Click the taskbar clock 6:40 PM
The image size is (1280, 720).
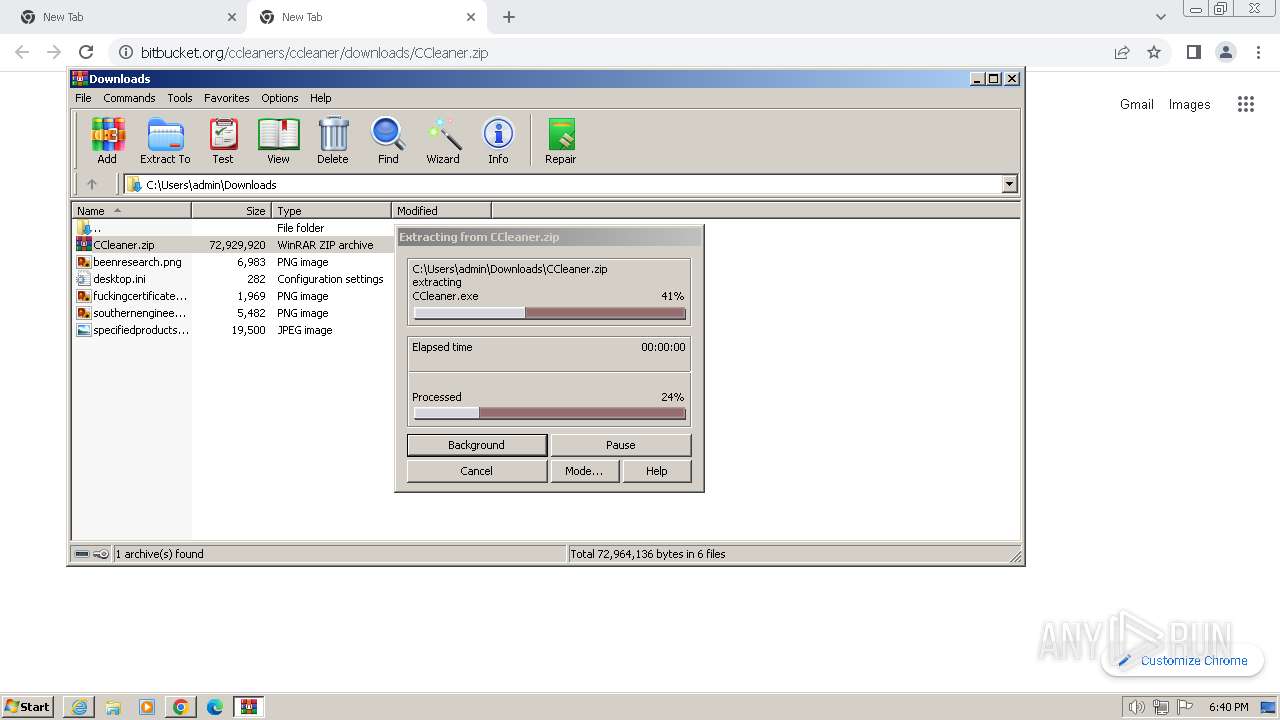1228,707
